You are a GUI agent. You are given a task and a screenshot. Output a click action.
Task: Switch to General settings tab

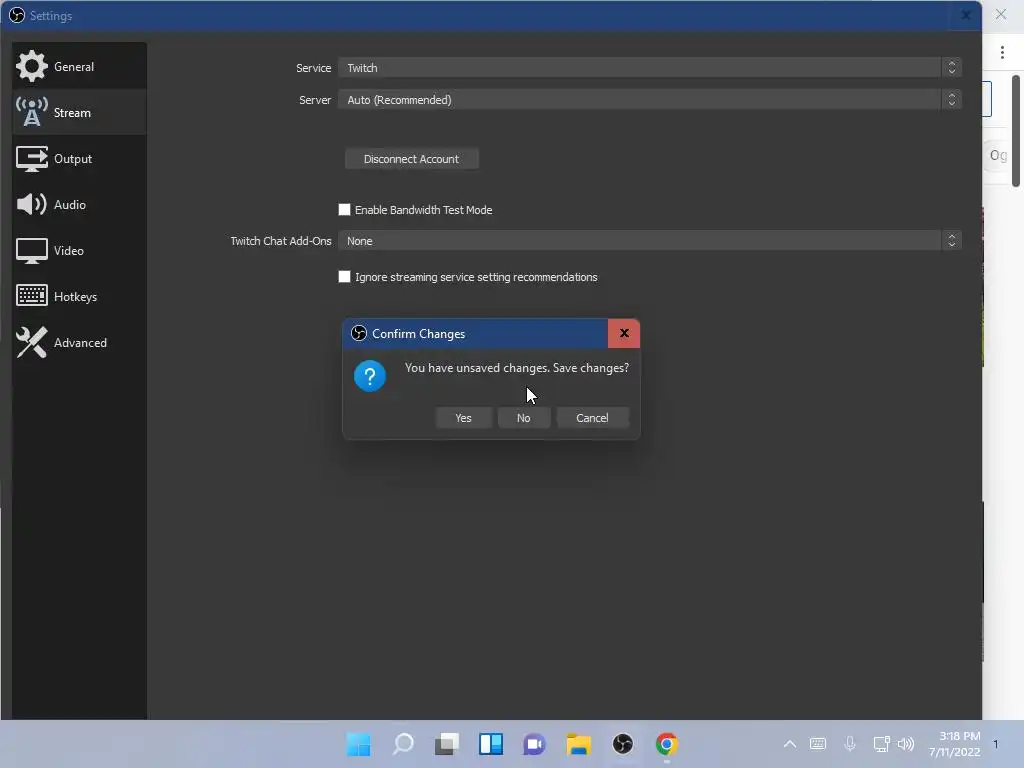click(x=79, y=66)
